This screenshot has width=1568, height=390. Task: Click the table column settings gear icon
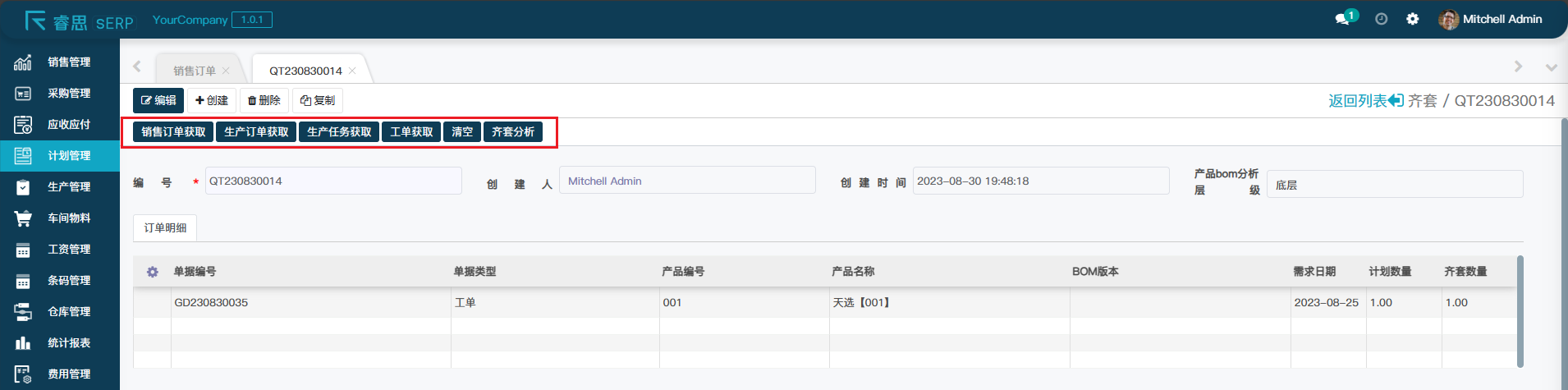click(152, 272)
